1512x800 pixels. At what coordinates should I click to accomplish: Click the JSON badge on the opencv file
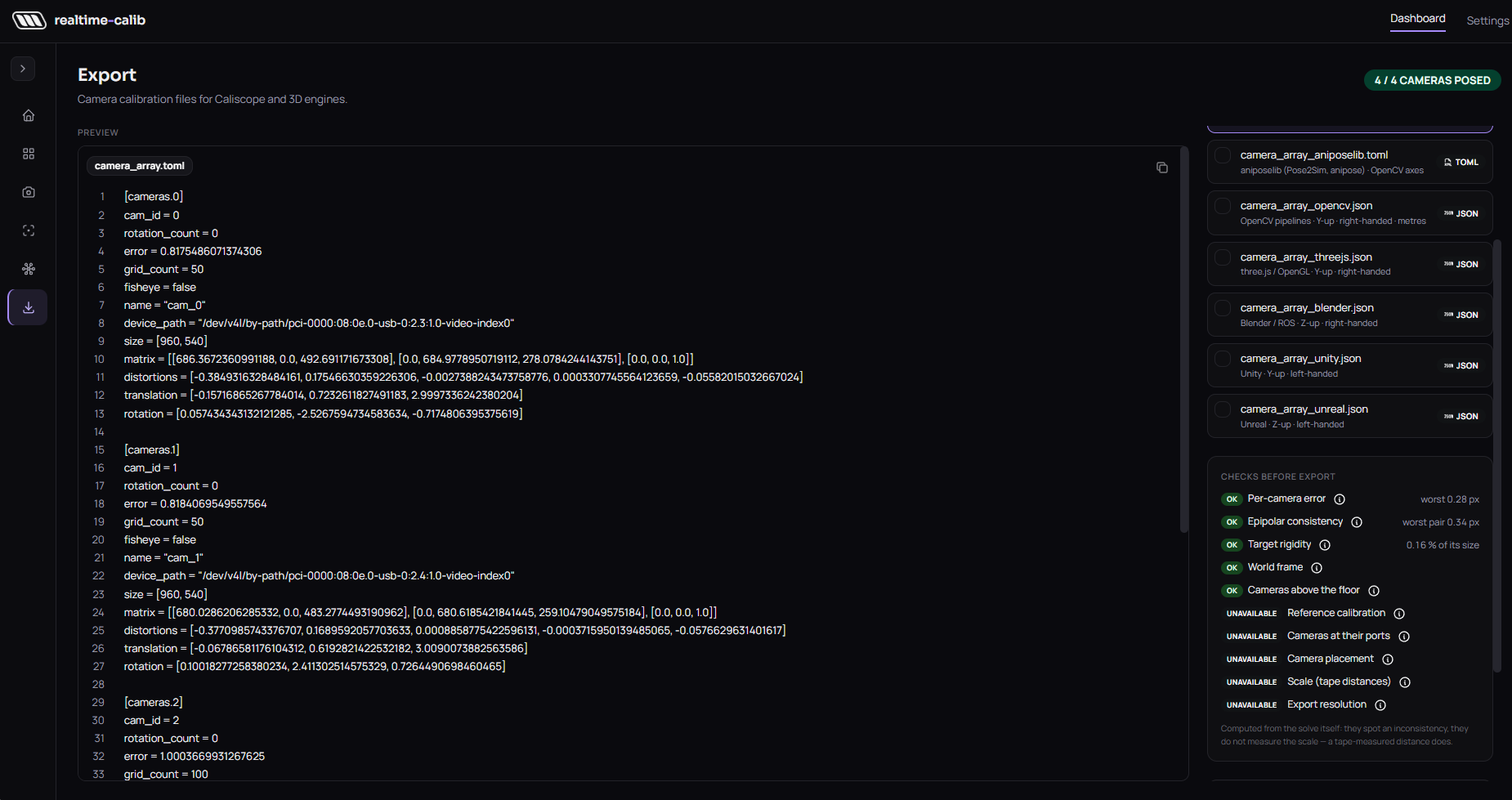coord(1461,214)
